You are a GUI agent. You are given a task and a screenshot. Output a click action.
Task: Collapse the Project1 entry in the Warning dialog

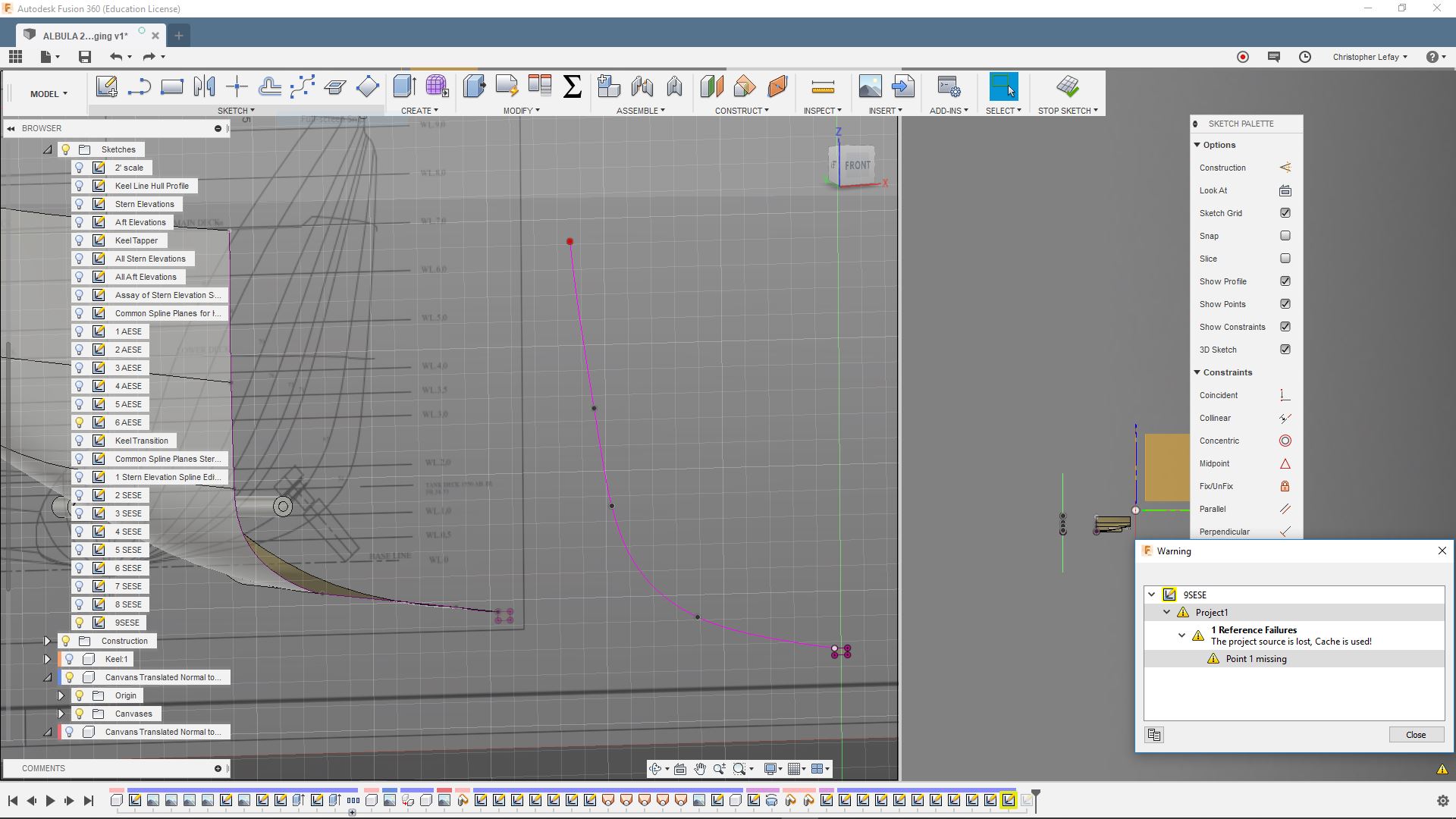1167,612
